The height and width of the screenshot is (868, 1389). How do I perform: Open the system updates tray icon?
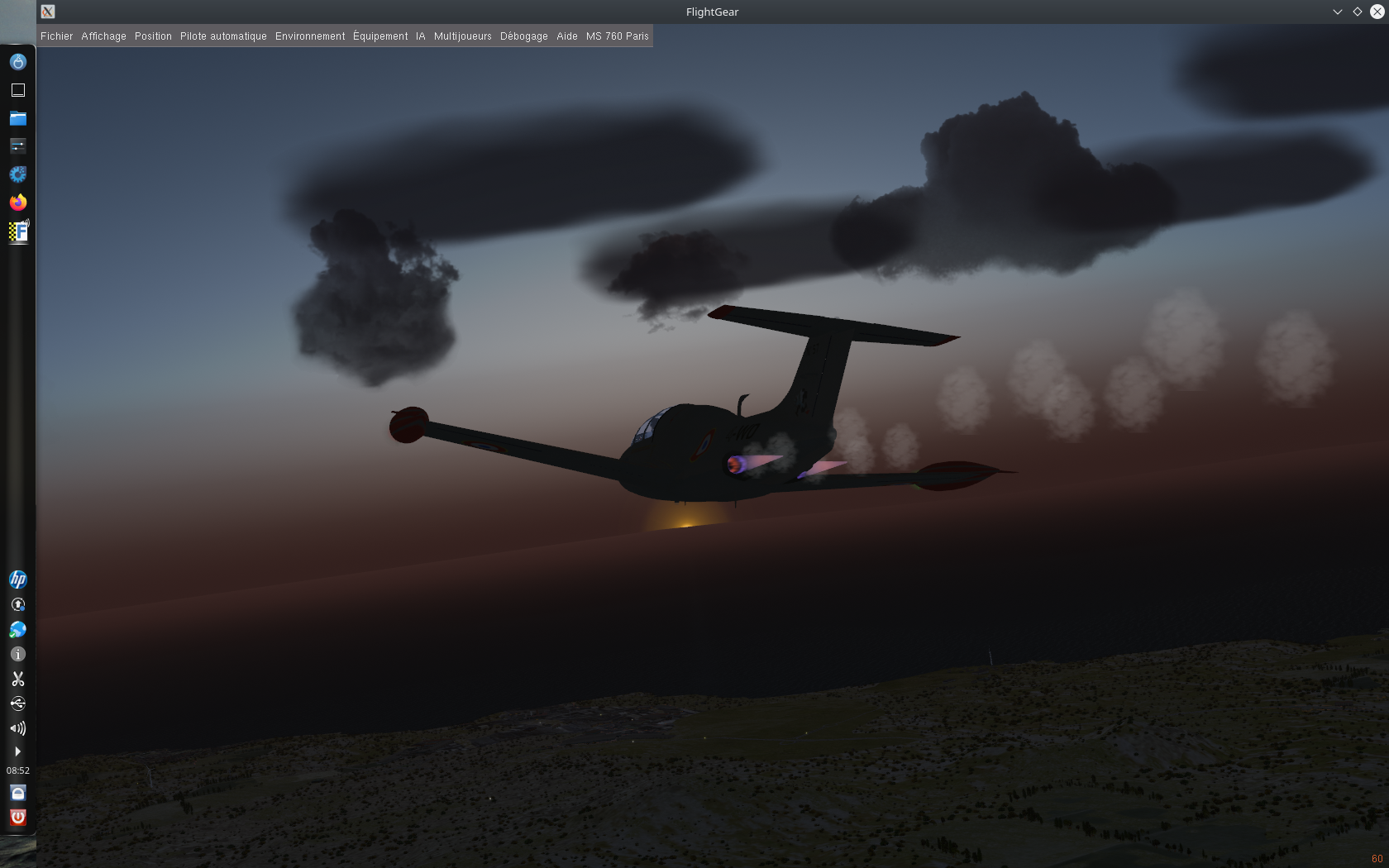(18, 605)
